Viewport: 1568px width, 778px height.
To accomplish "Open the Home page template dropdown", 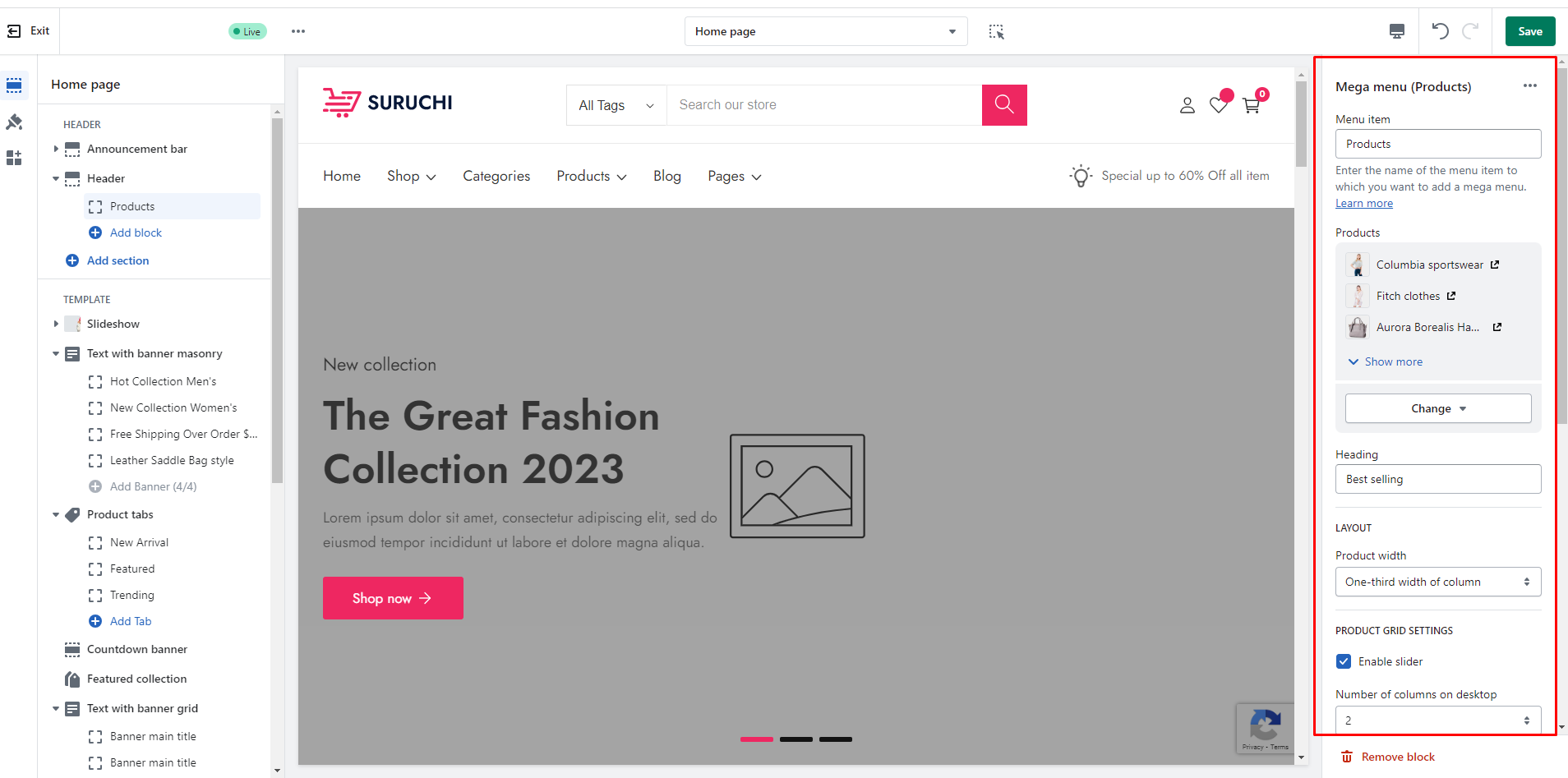I will 825,31.
